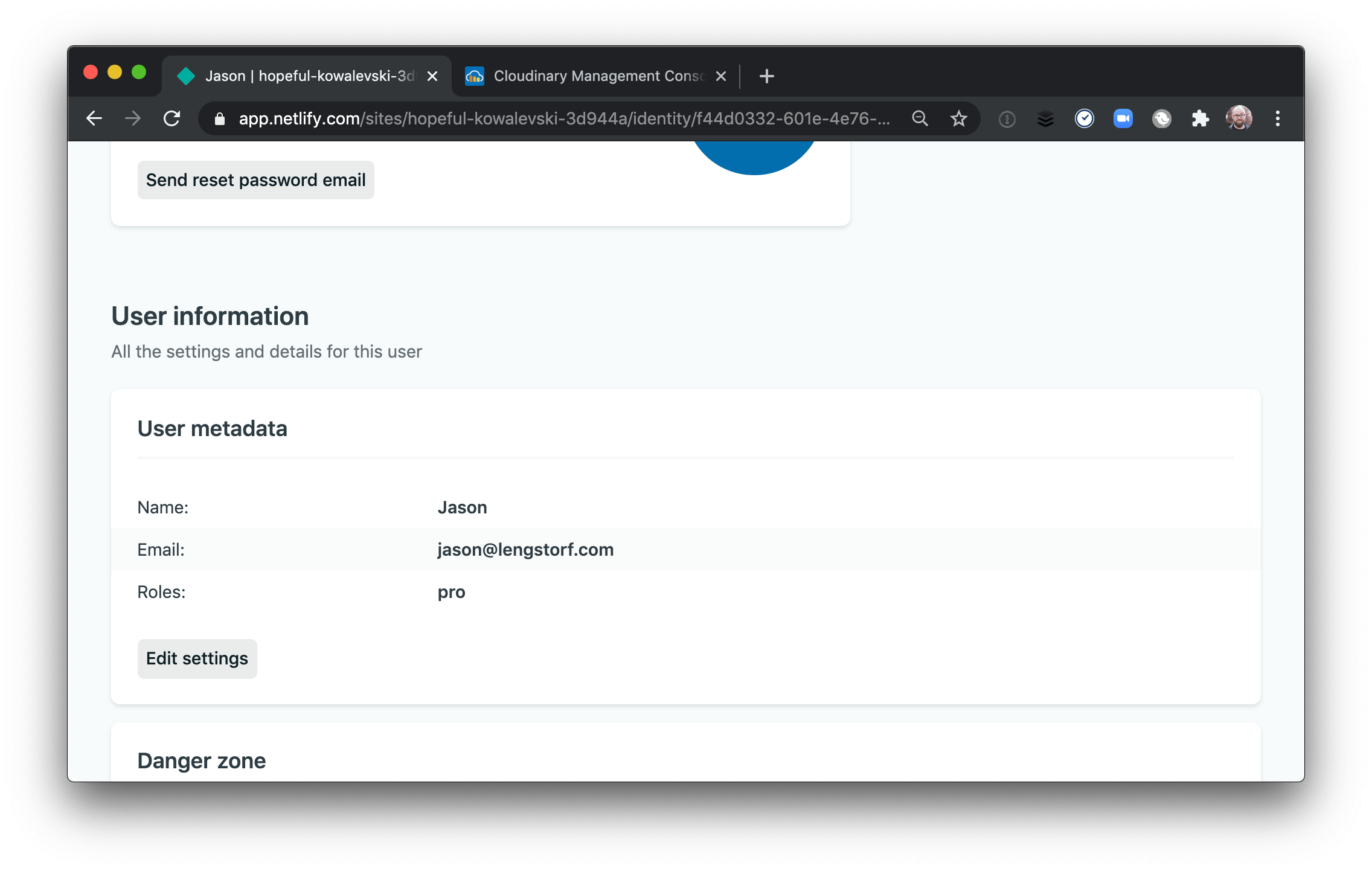Open the Chrome profile avatar menu
This screenshot has height=871, width=1372.
(x=1239, y=118)
